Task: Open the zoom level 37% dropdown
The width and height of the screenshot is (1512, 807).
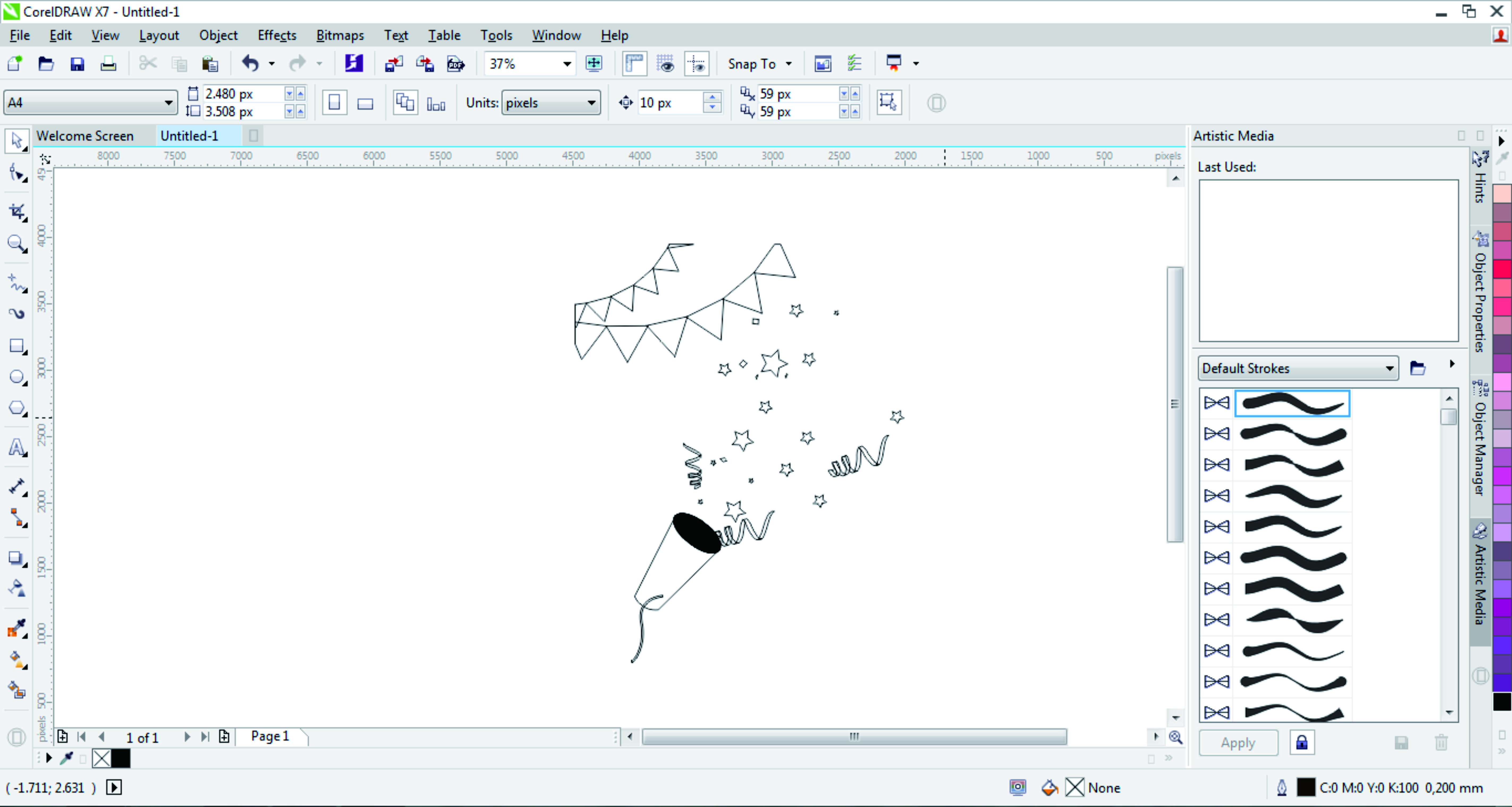Action: 566,64
